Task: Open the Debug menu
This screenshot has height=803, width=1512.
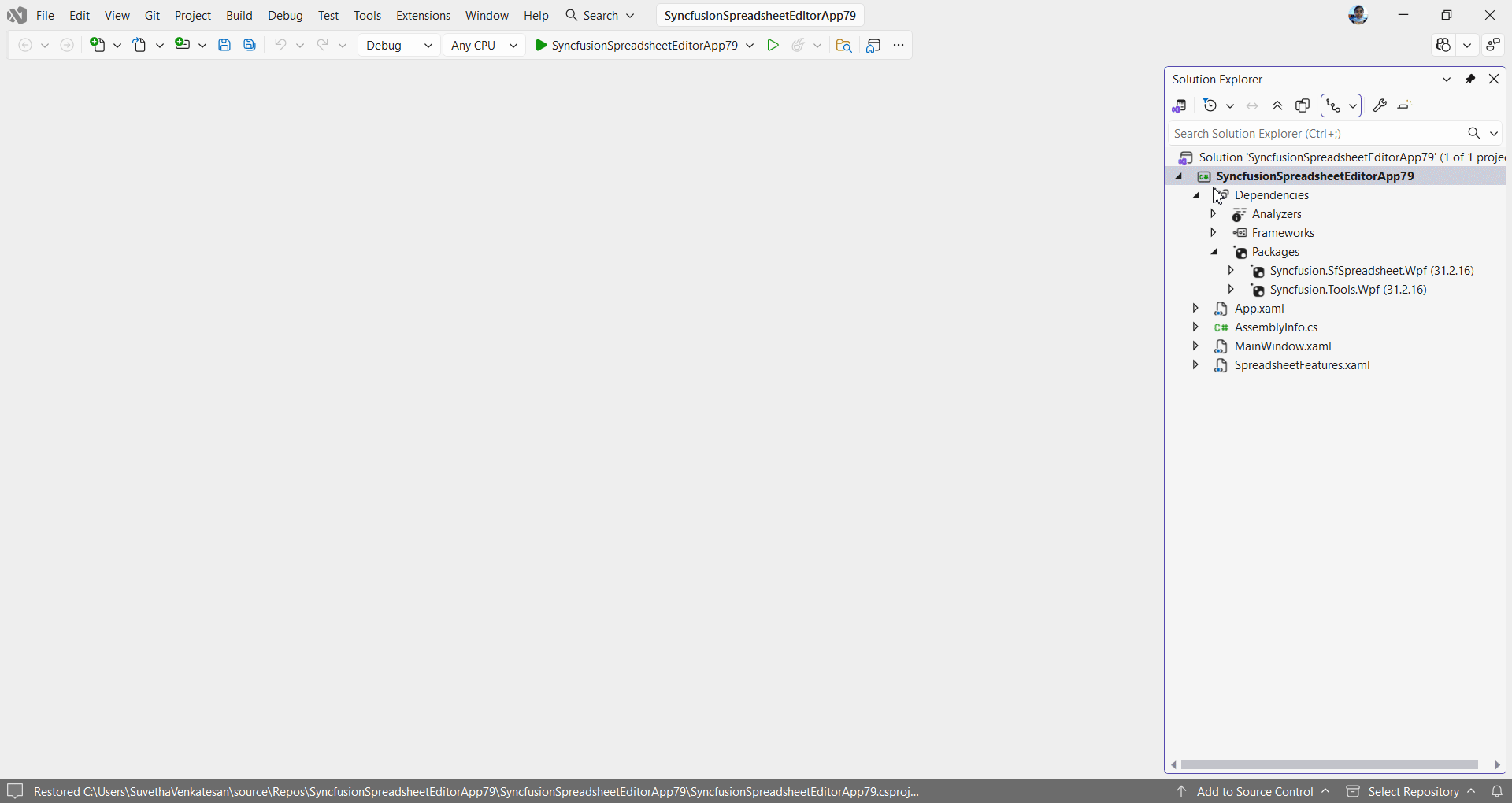Action: coord(285,15)
